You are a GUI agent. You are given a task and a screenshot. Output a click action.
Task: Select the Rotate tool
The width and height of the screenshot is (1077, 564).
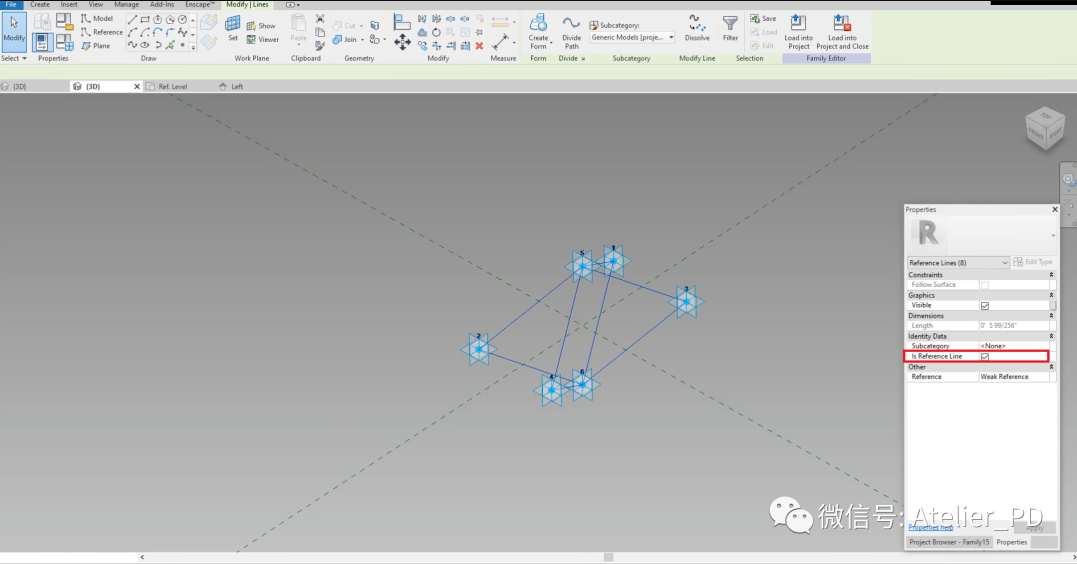(436, 32)
